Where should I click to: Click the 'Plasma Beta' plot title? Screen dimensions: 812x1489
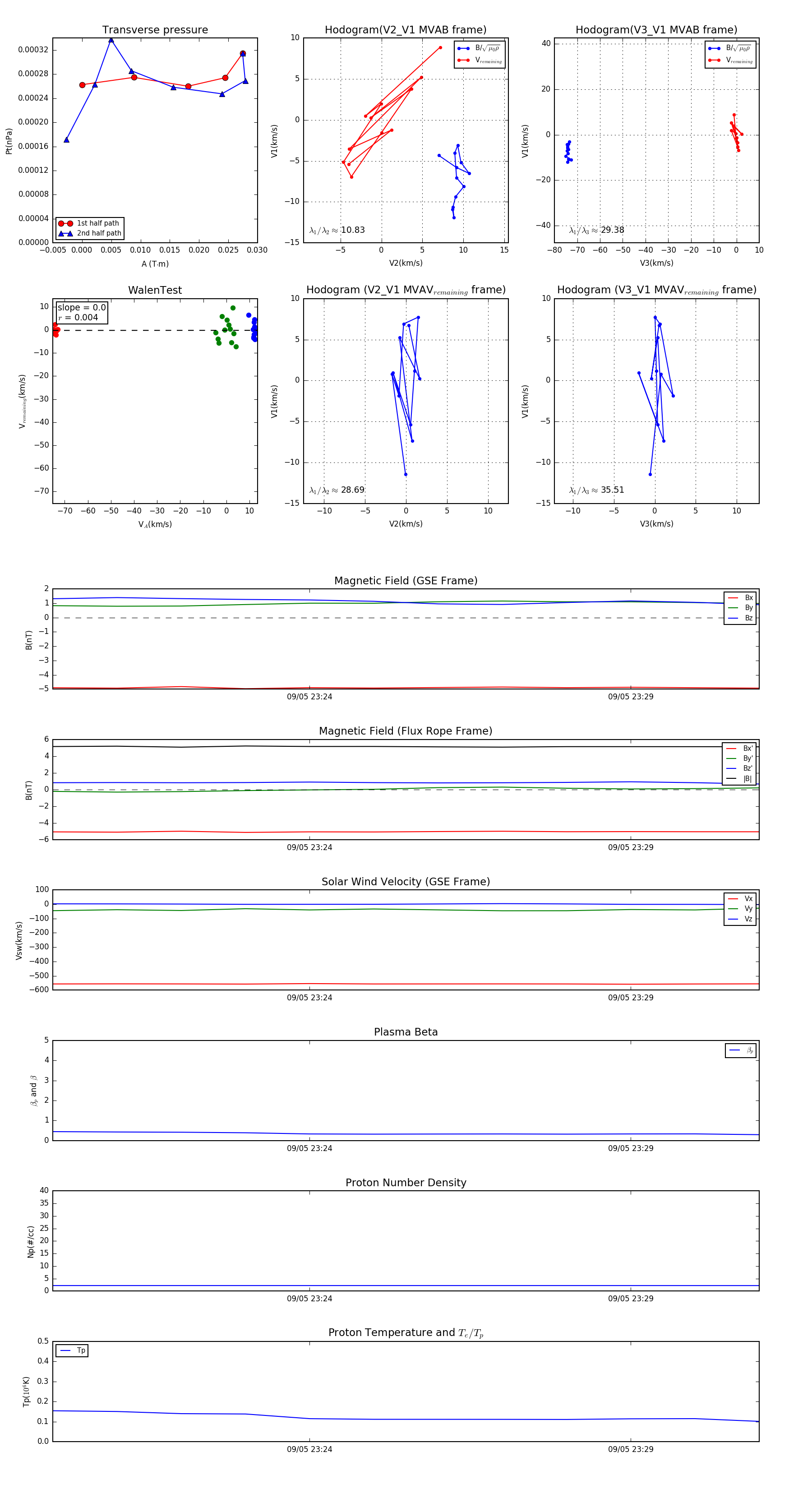tap(406, 1032)
